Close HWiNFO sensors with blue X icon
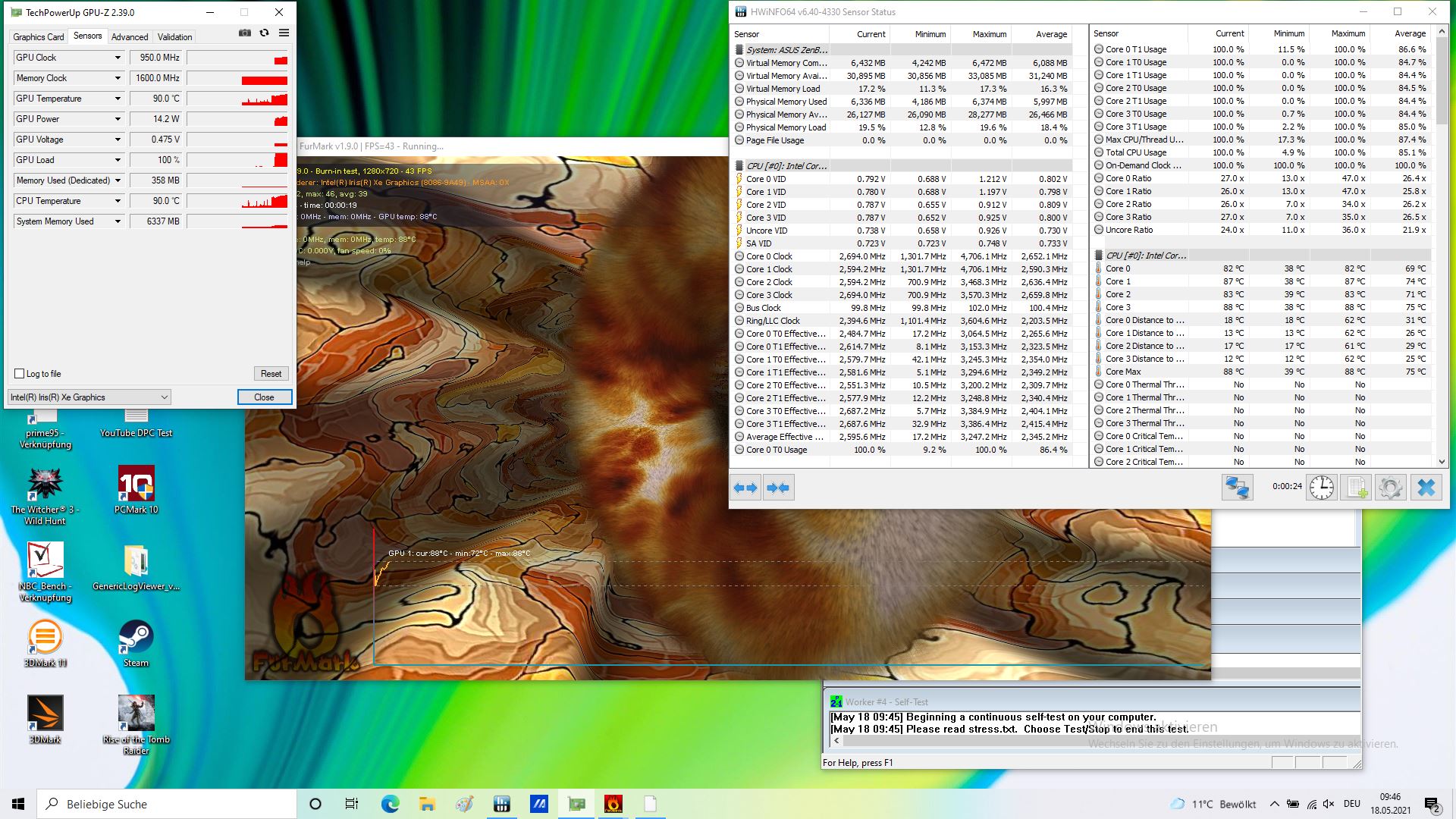The width and height of the screenshot is (1456, 819). tap(1426, 487)
